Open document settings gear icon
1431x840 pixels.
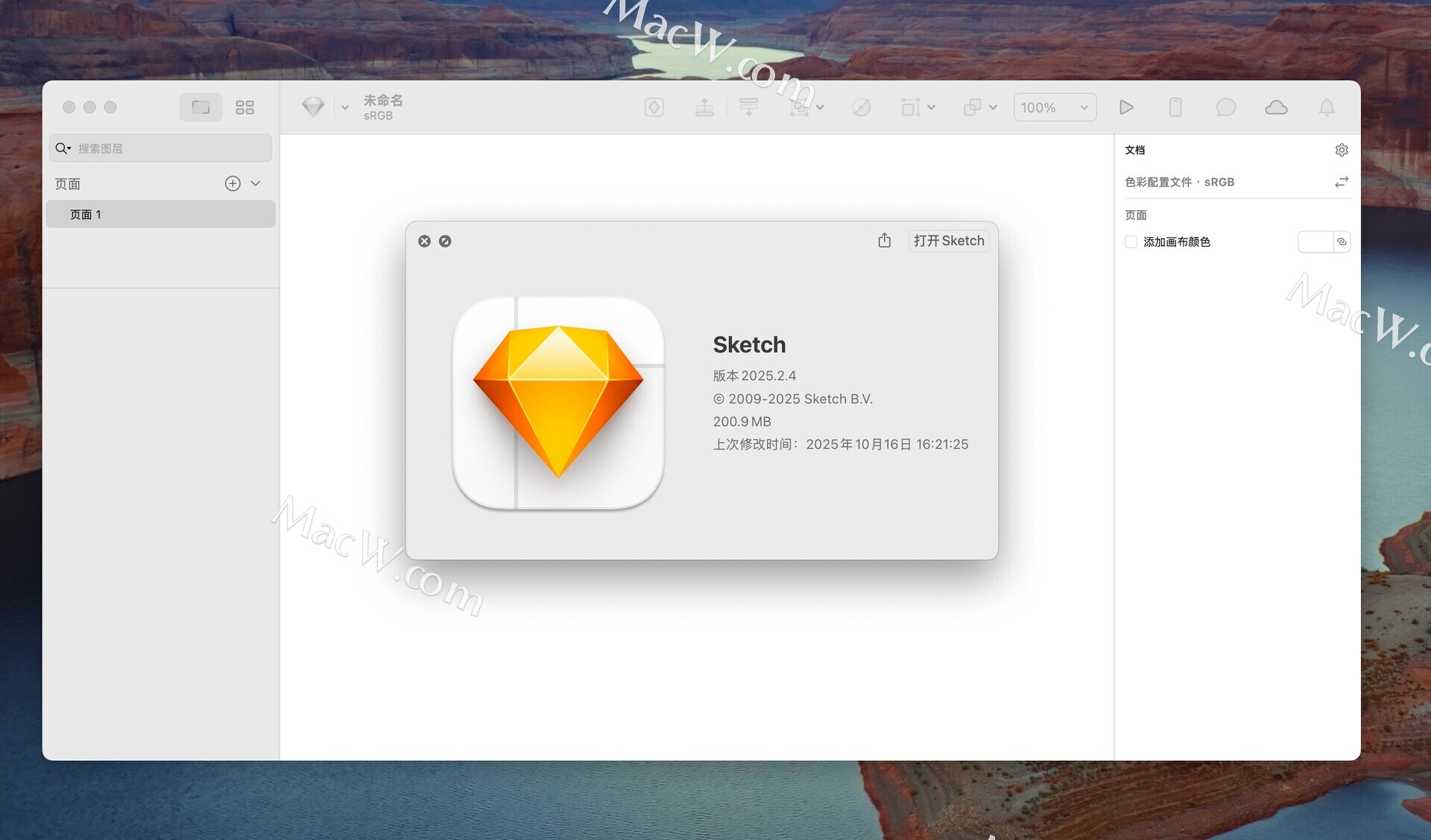pyautogui.click(x=1342, y=150)
